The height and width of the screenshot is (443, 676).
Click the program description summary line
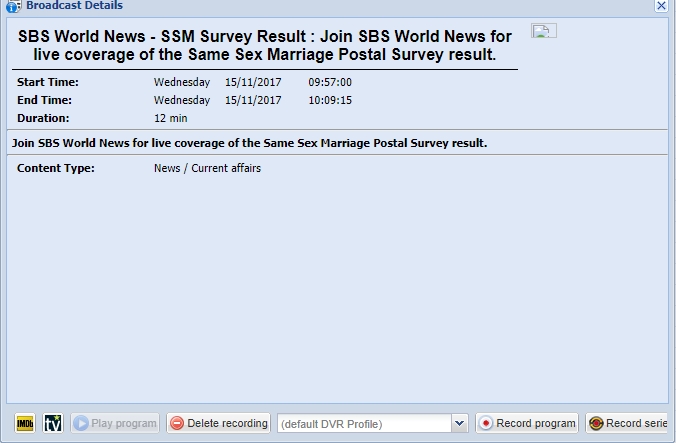tap(249, 143)
